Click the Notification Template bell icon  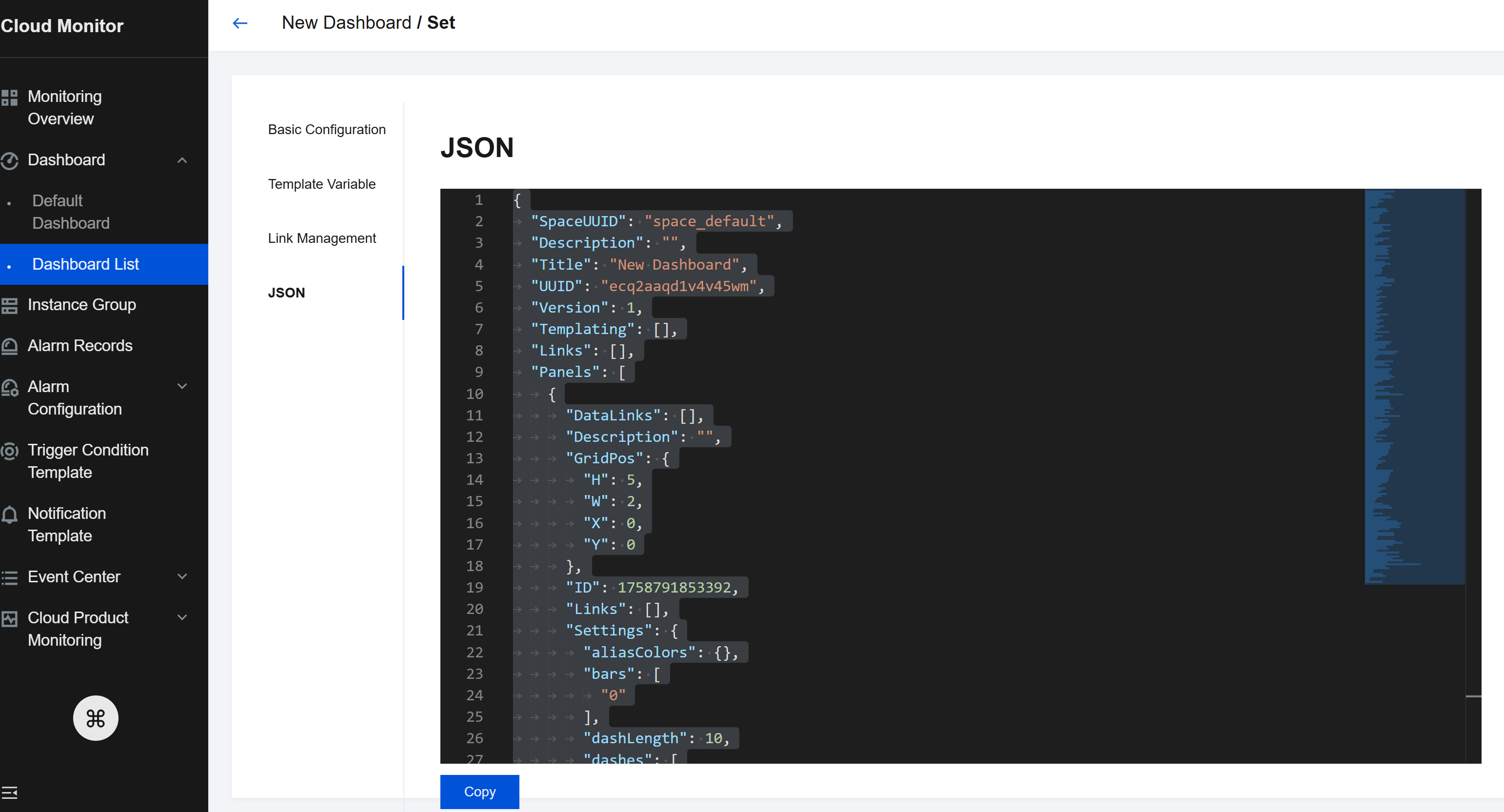coord(9,515)
